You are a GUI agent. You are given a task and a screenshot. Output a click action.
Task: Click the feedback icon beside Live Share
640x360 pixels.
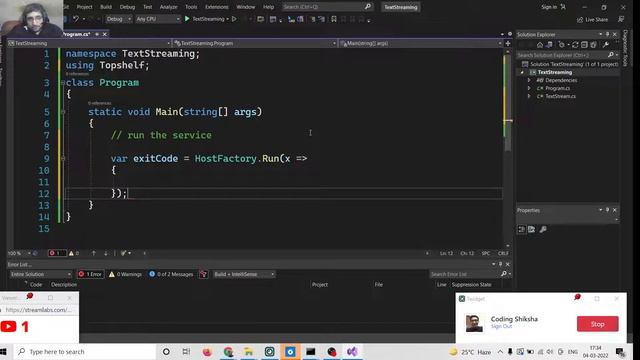coord(621,19)
